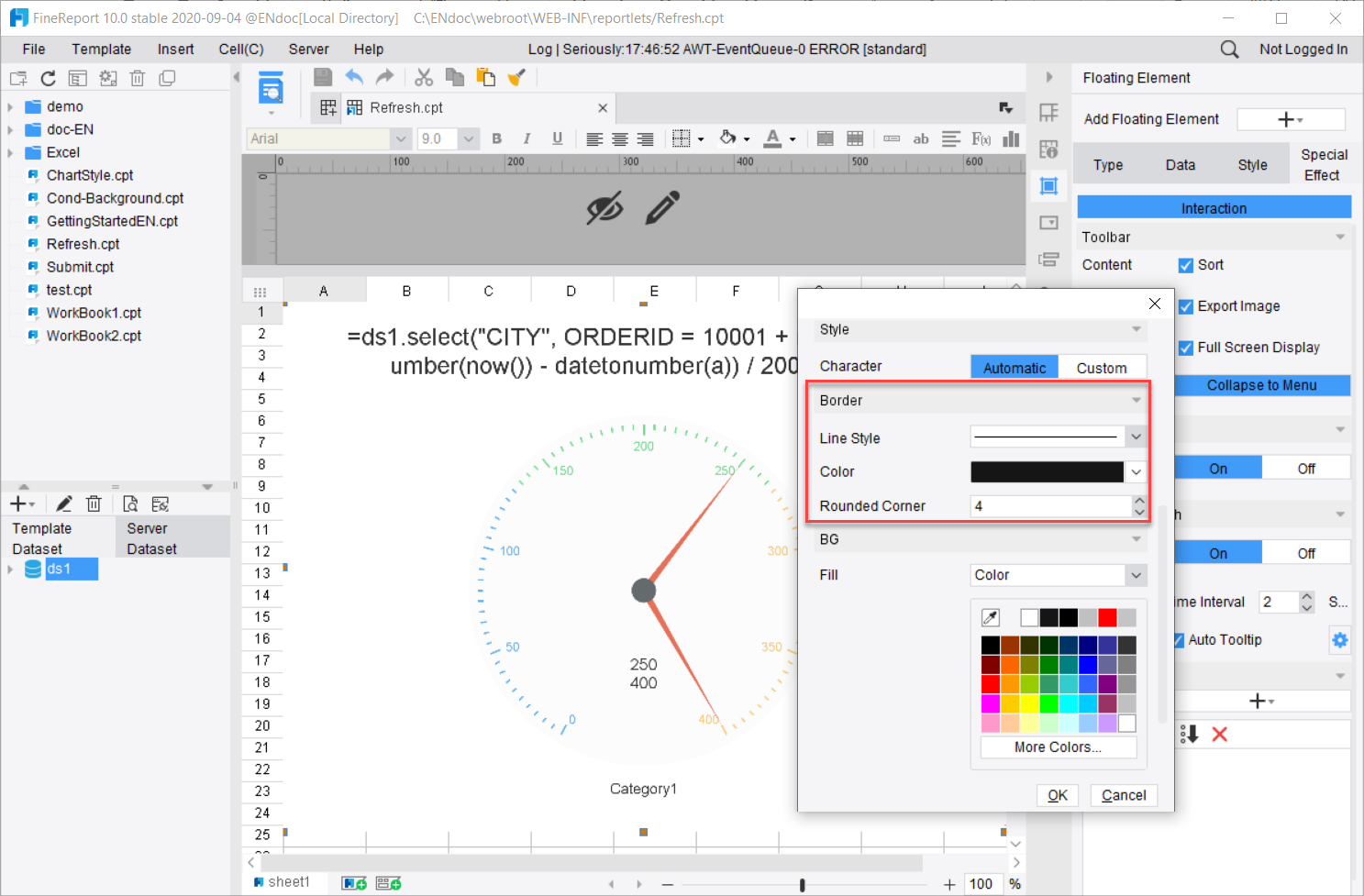Image resolution: width=1364 pixels, height=896 pixels.
Task: Select Custom for the Character setting
Action: tap(1102, 367)
